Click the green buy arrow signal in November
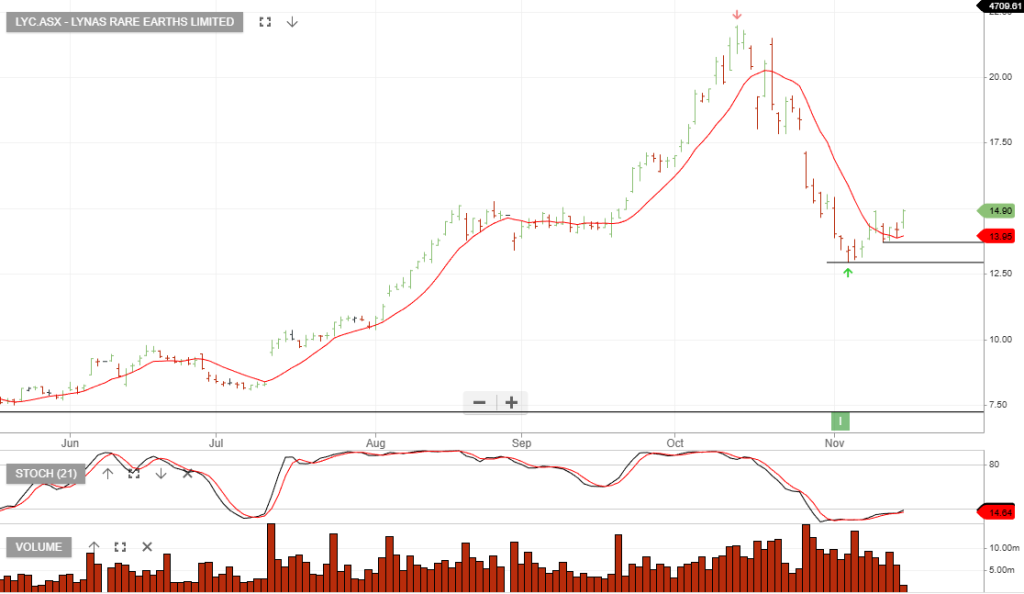This screenshot has width=1024, height=594. pos(848,272)
